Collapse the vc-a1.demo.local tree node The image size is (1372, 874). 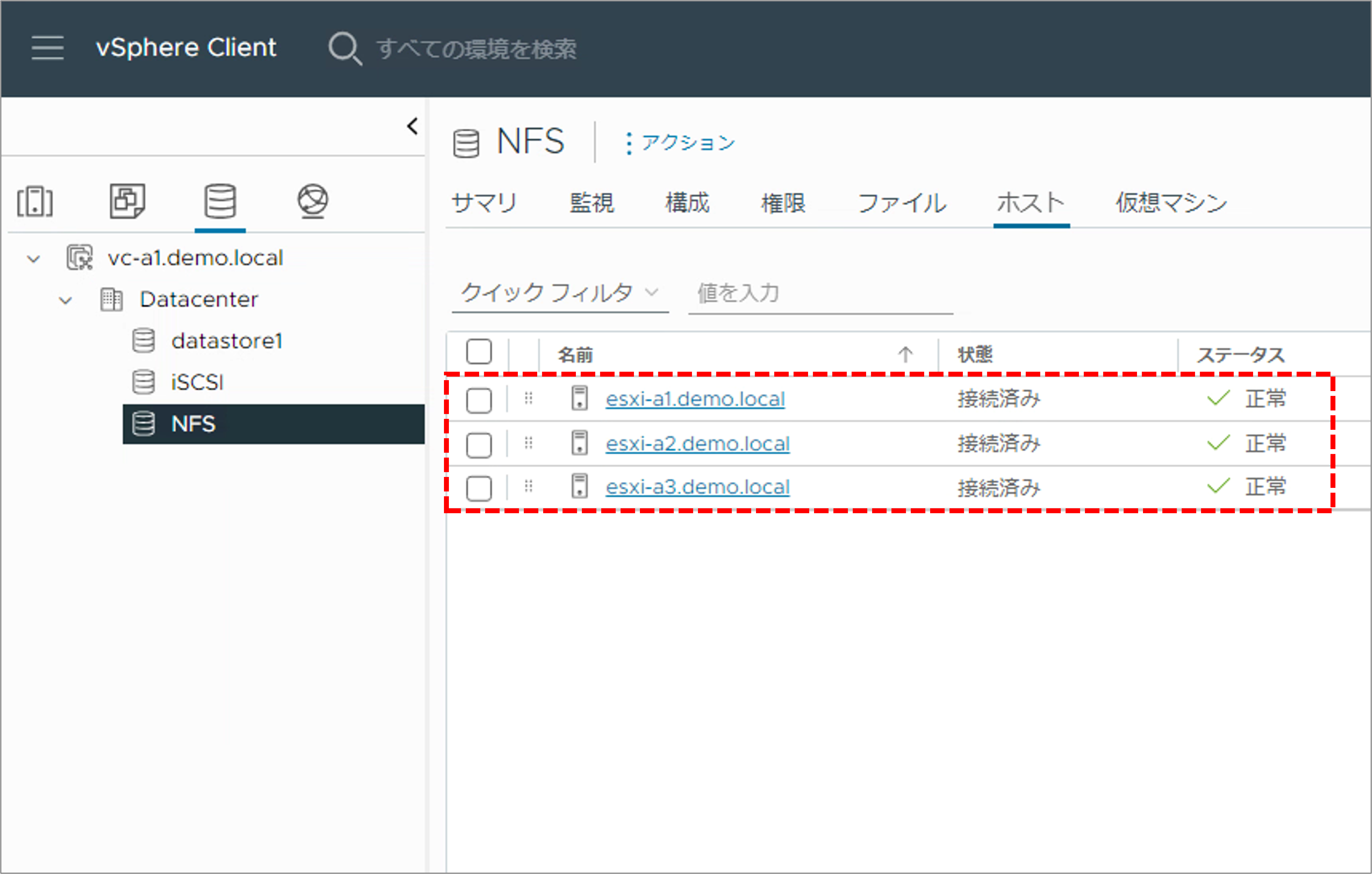(x=34, y=259)
